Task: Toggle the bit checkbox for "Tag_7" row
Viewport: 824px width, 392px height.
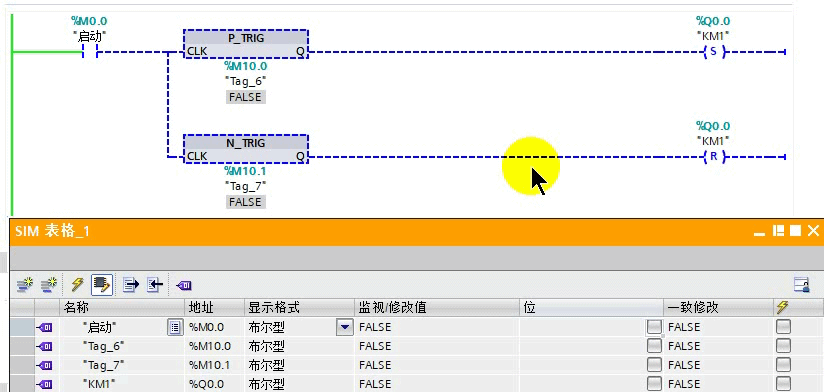Action: pos(654,365)
